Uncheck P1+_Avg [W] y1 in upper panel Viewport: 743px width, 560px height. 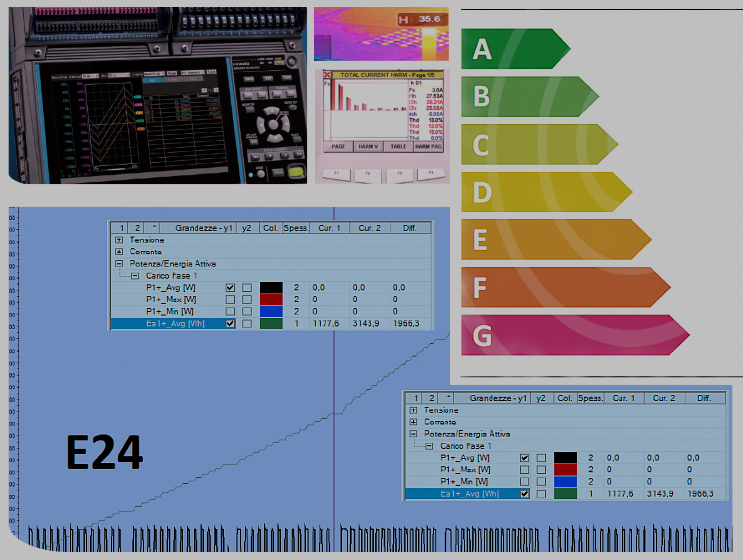click(x=230, y=288)
